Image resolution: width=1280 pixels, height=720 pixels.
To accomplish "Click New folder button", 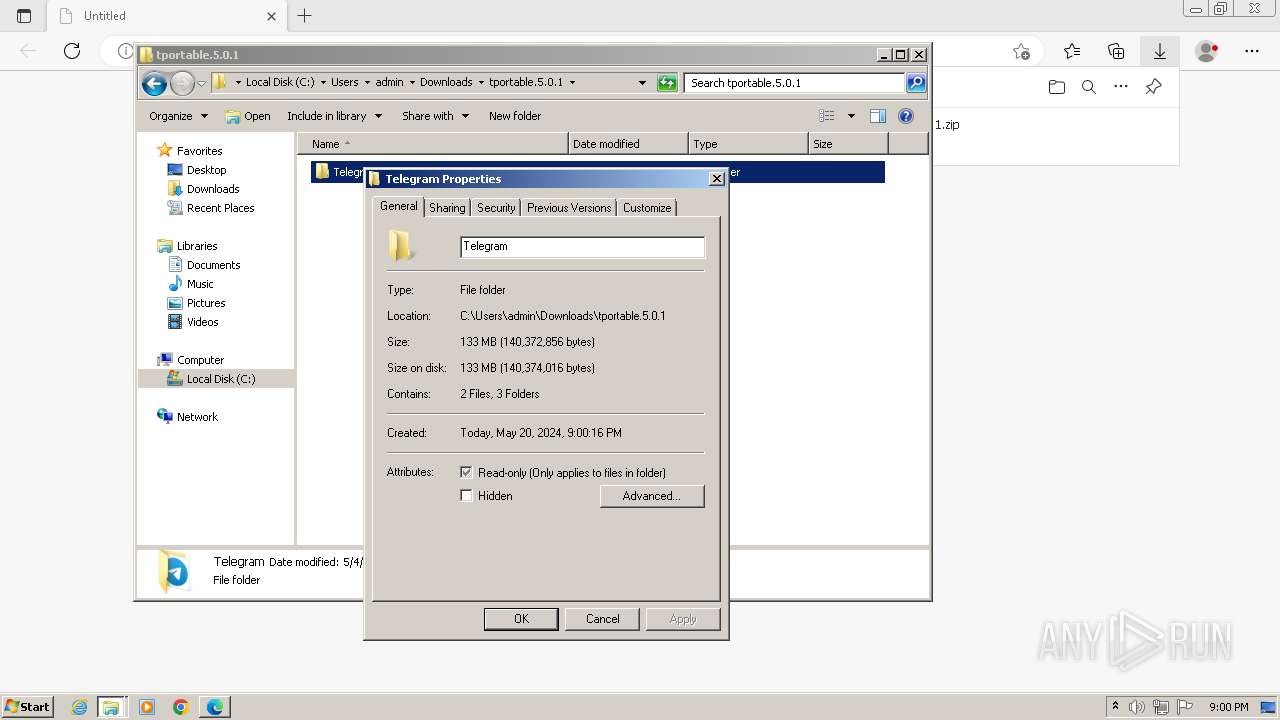I will pos(515,116).
